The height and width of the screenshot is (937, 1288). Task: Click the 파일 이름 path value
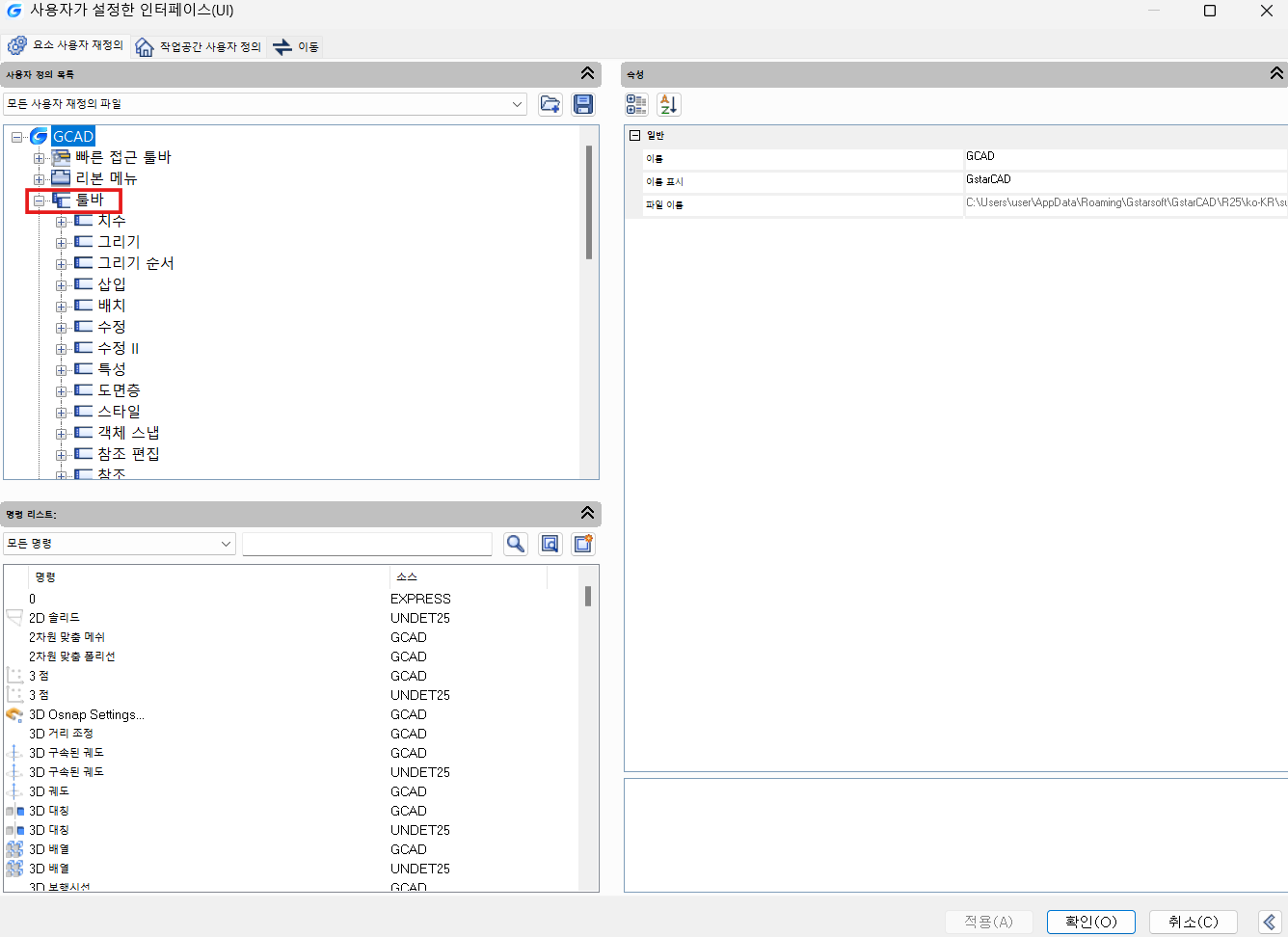(x=1125, y=203)
